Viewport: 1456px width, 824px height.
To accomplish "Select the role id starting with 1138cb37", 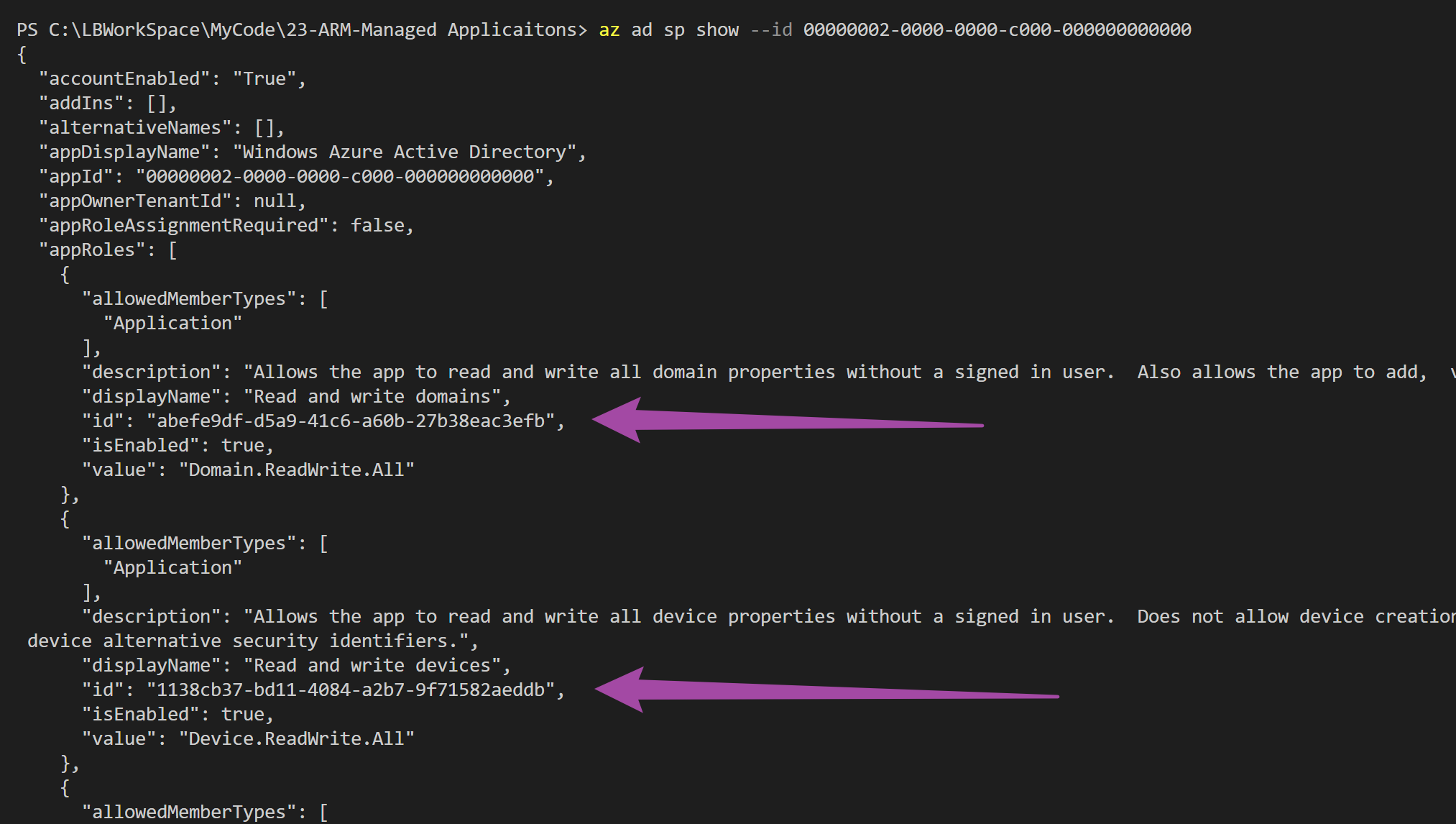I will [x=351, y=690].
